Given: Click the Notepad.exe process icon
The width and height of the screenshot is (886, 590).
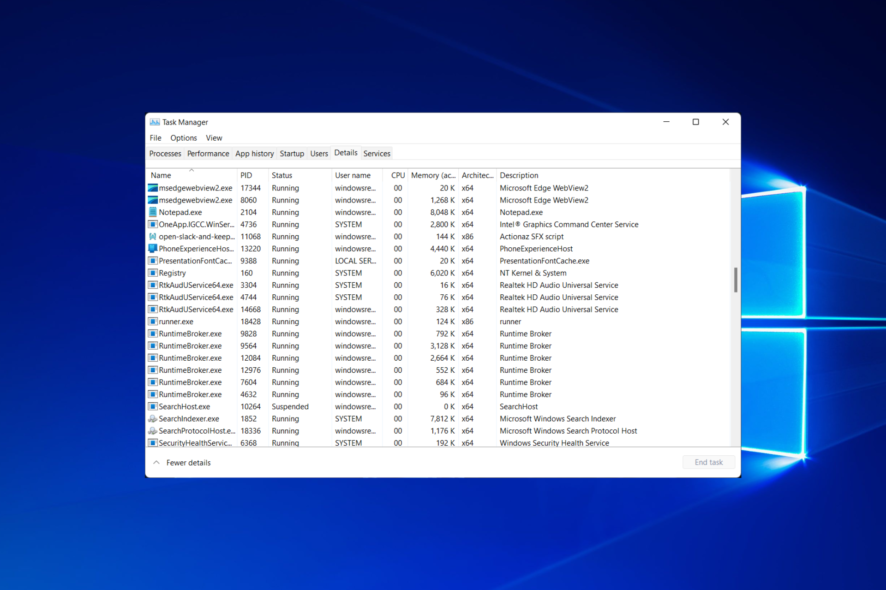Looking at the screenshot, I should click(x=153, y=212).
